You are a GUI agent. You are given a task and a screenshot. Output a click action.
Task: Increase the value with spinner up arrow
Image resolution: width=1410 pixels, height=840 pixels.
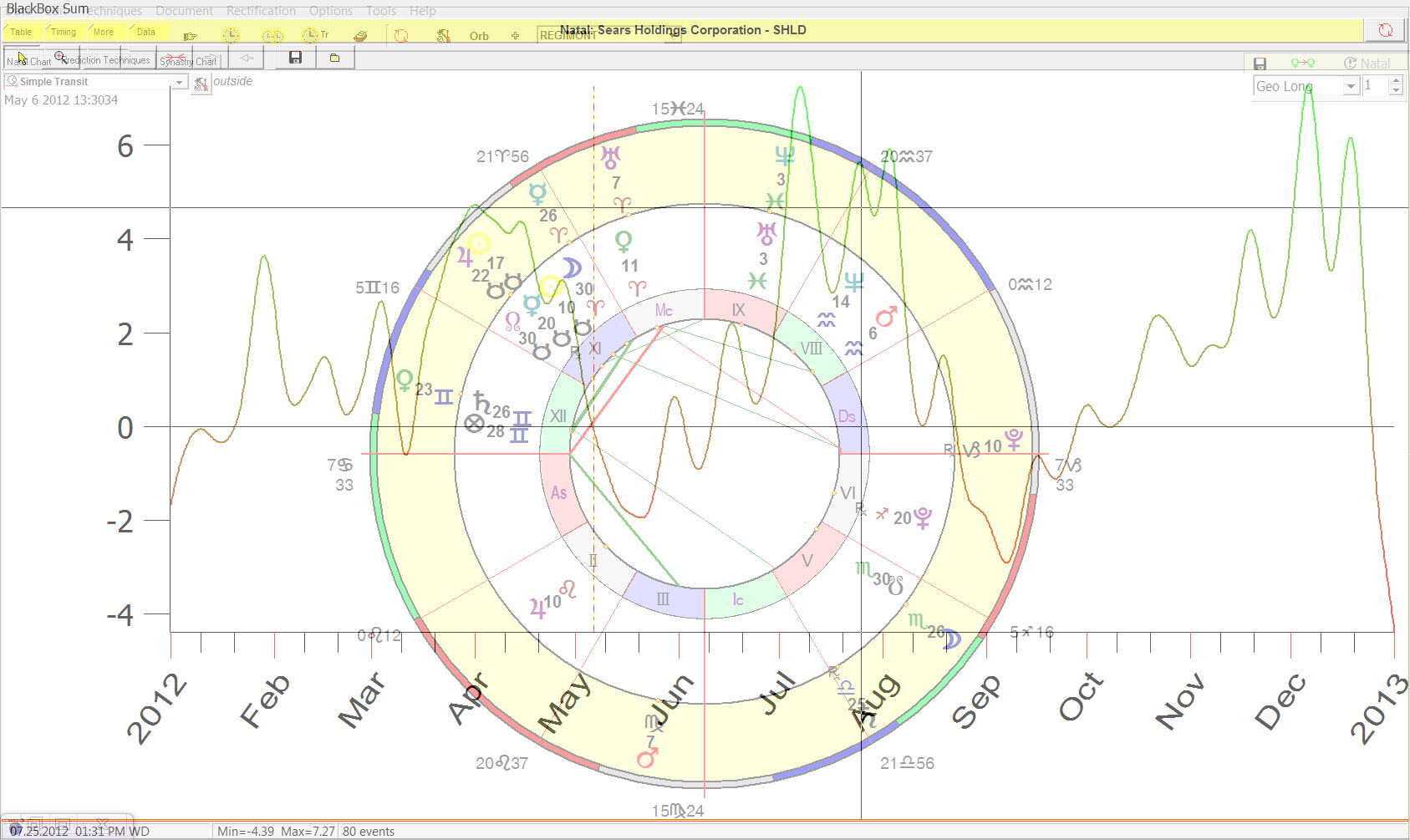pos(1395,81)
